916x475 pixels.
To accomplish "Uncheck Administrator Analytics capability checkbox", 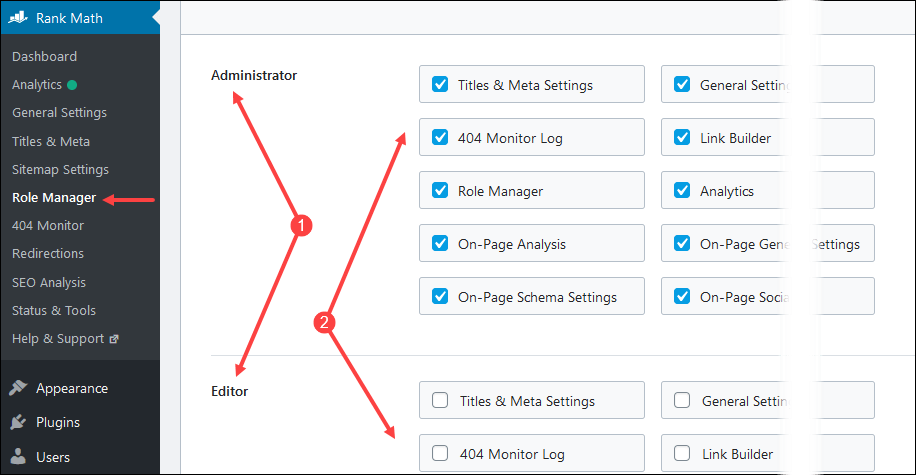I will pyautogui.click(x=682, y=190).
